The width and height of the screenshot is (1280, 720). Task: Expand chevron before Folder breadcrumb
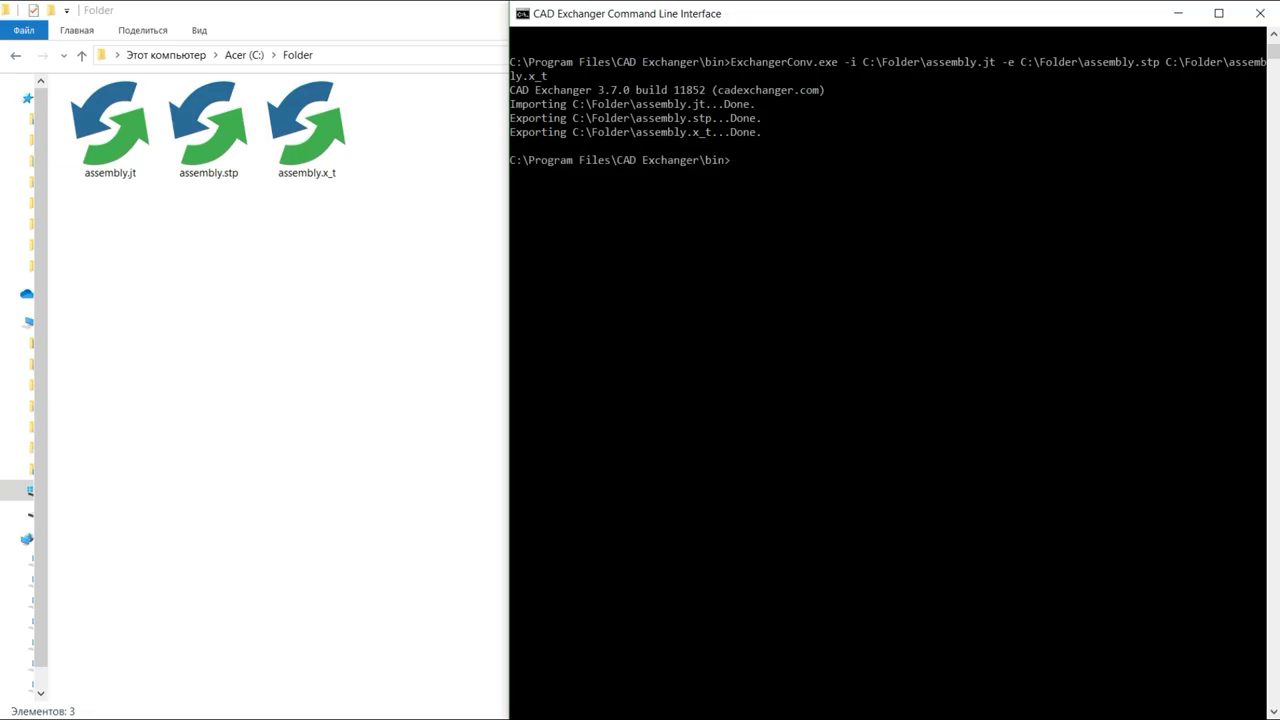(274, 55)
